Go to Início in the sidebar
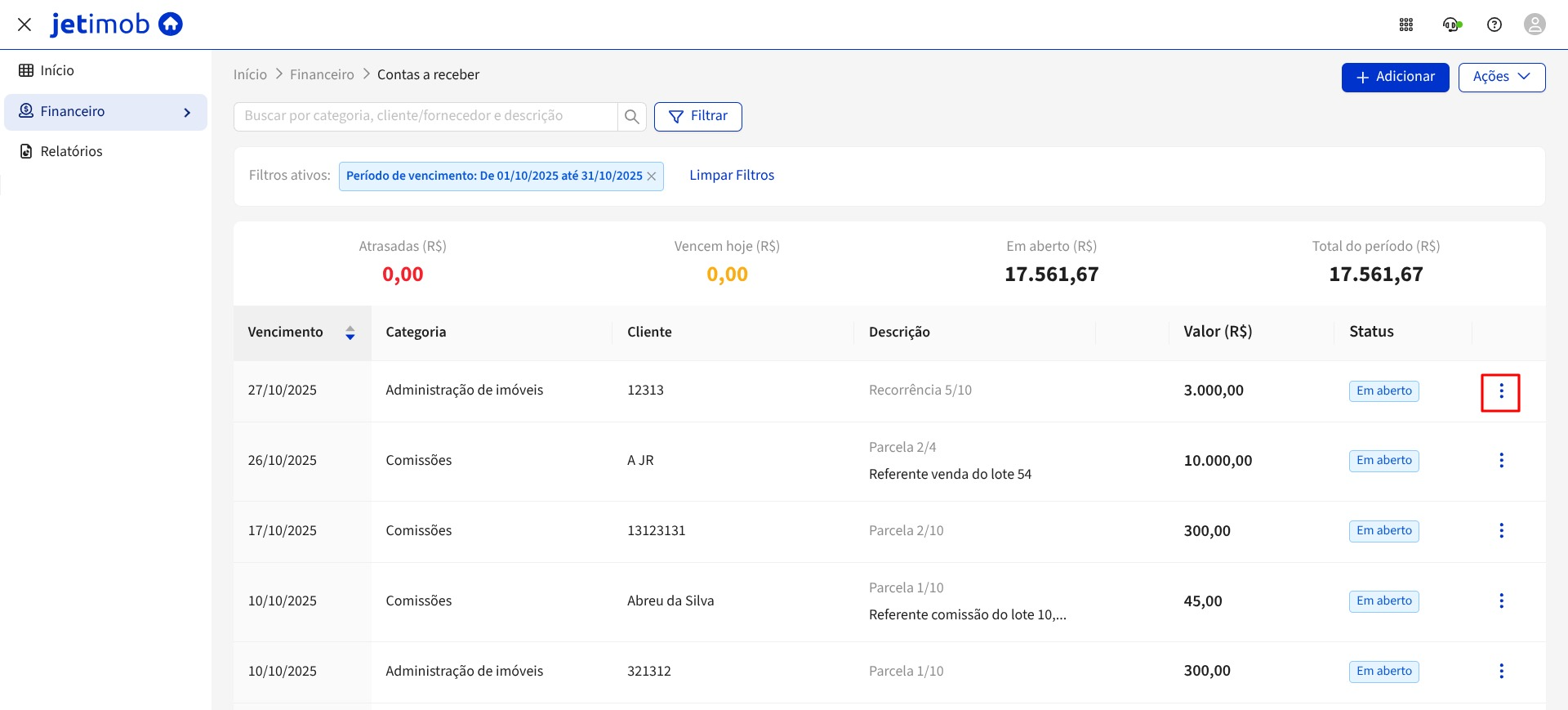Viewport: 1568px width, 710px height. [56, 71]
